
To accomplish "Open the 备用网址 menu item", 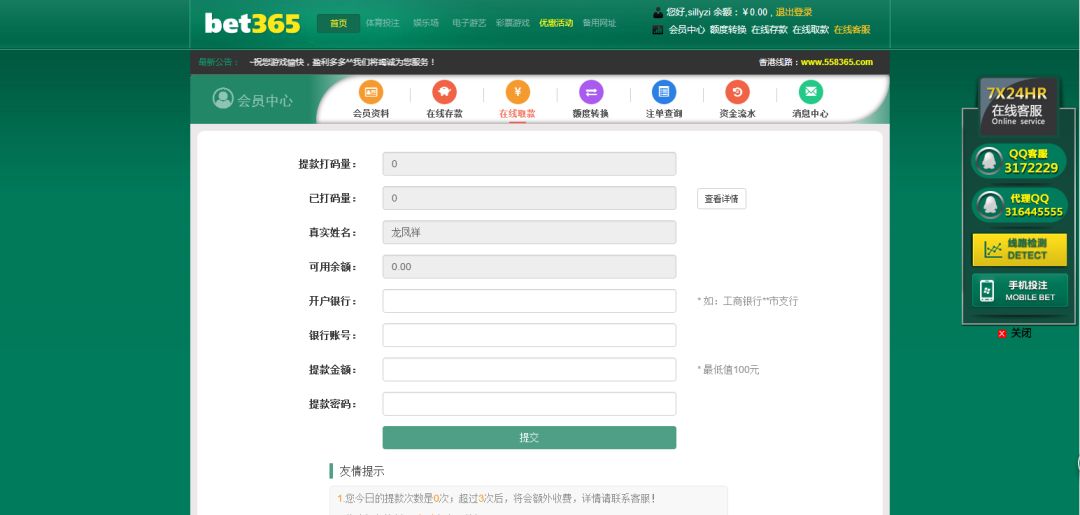I will (x=599, y=23).
